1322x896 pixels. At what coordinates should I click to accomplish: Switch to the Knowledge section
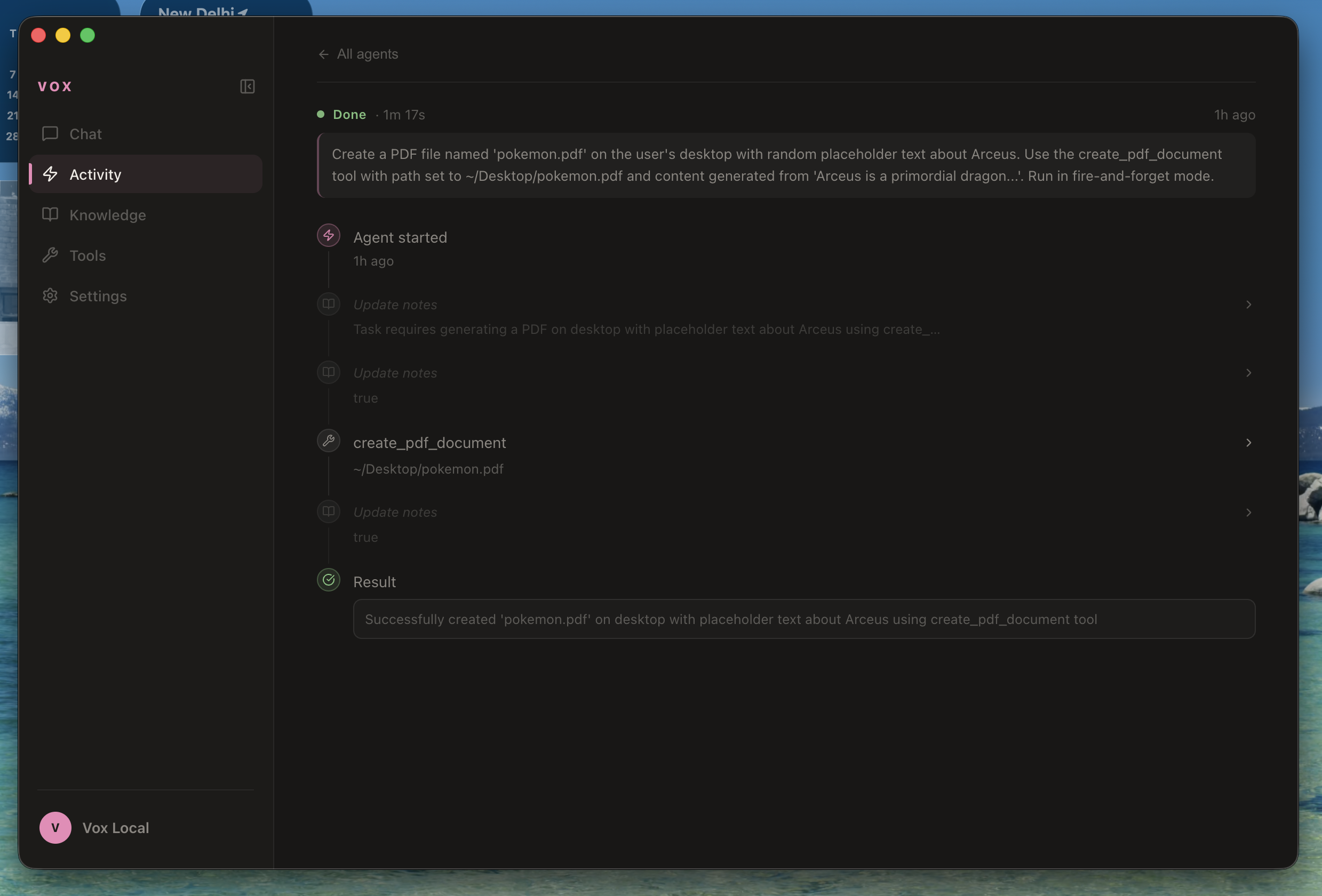108,215
